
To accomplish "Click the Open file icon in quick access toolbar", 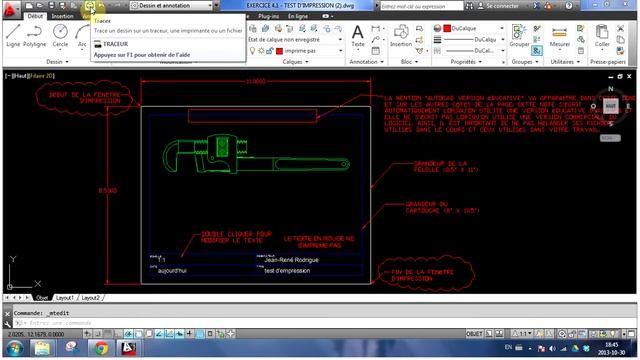I will click(40, 6).
